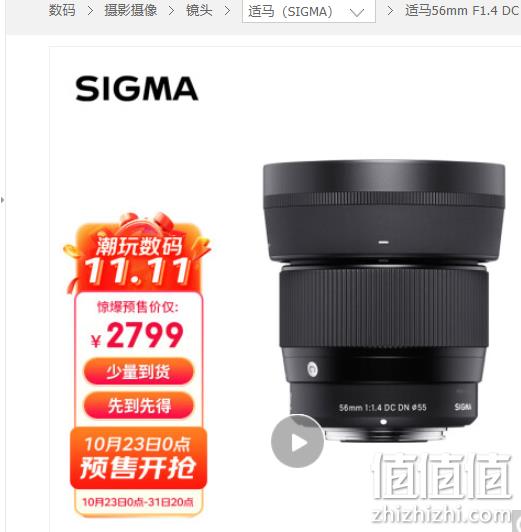521x532 pixels.
Task: Open the 数码 breadcrumb link
Action: [62, 10]
